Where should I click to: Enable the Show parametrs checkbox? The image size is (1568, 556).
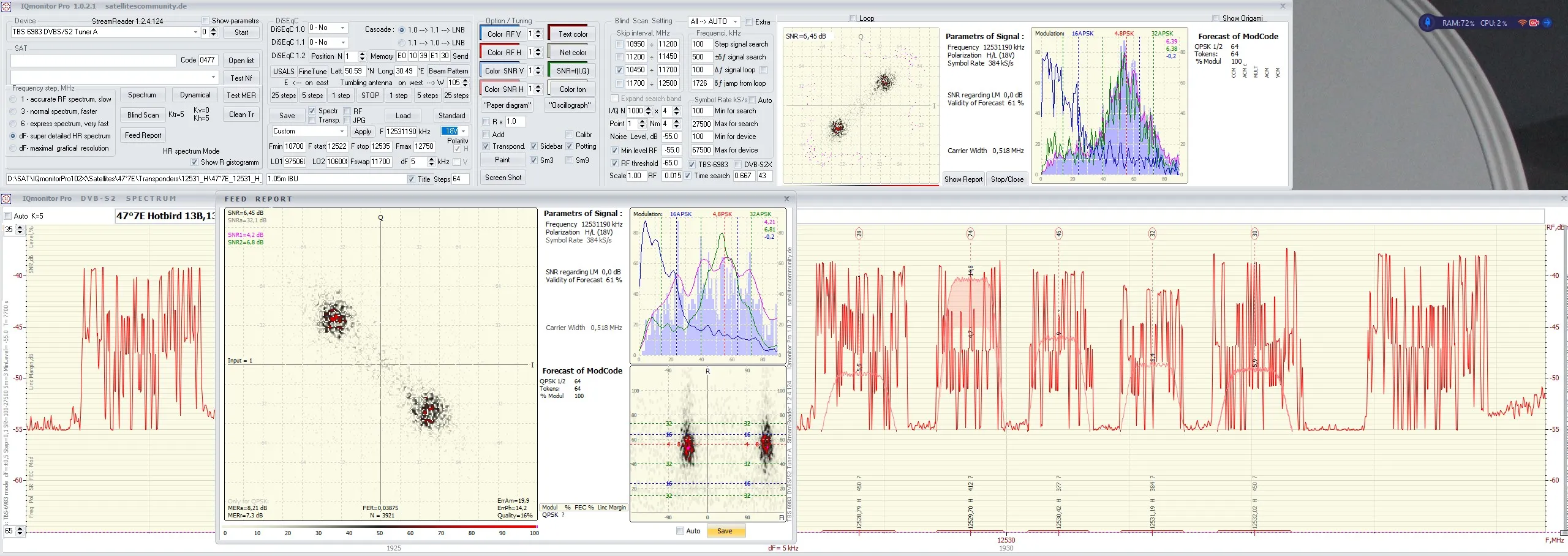click(206, 21)
